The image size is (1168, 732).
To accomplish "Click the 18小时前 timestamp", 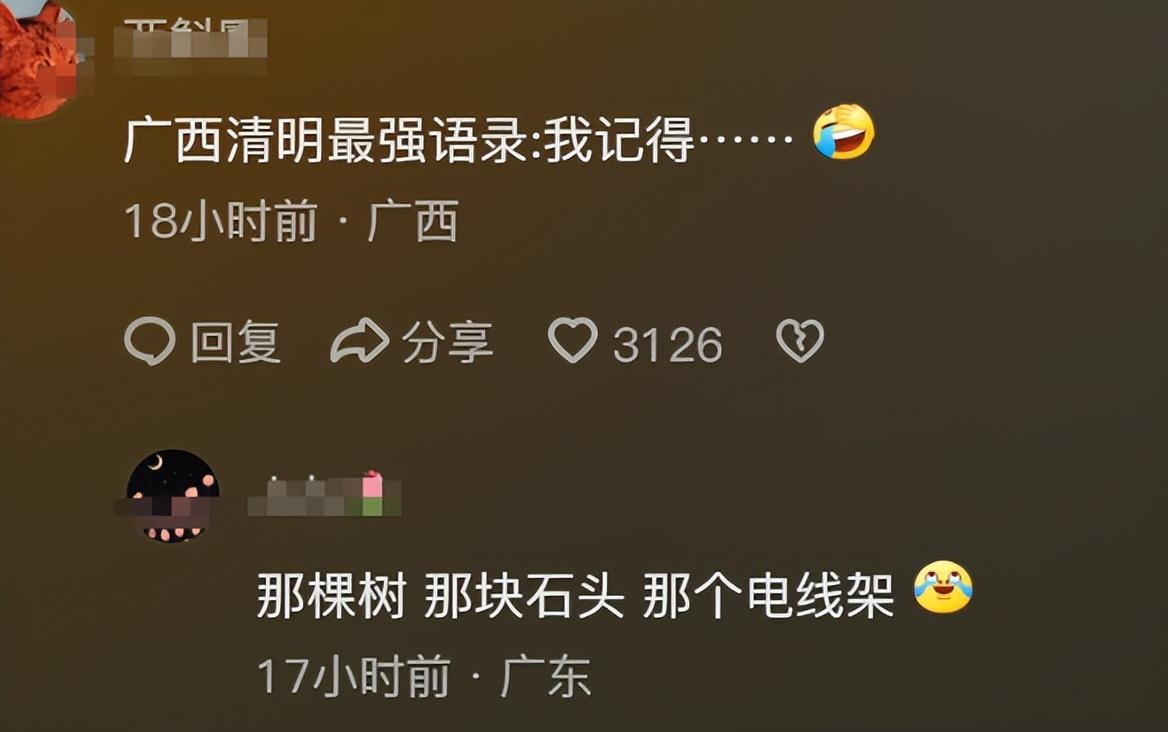I will pos(221,222).
